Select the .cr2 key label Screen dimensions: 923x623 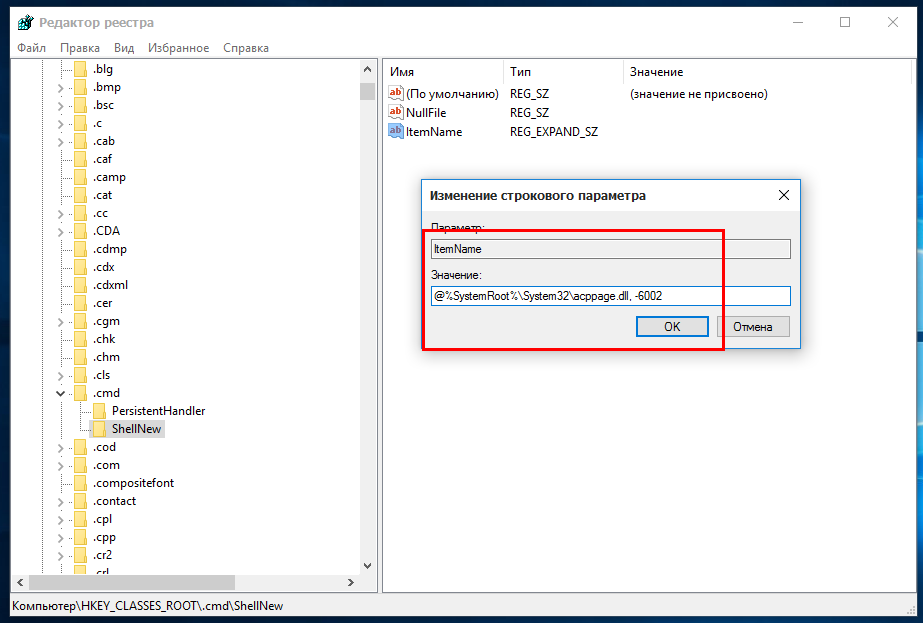coord(102,555)
